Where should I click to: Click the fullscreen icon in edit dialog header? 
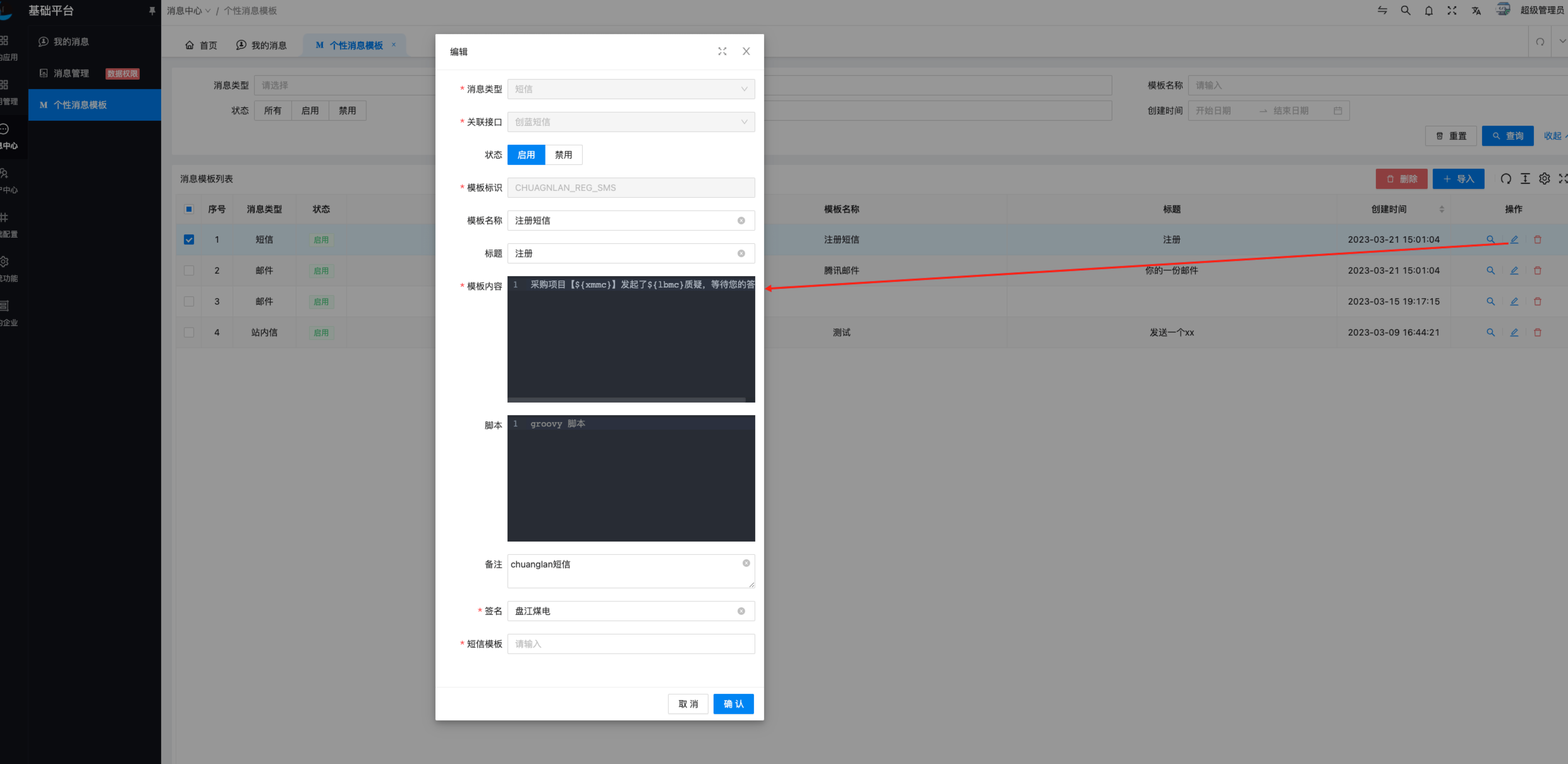point(722,52)
